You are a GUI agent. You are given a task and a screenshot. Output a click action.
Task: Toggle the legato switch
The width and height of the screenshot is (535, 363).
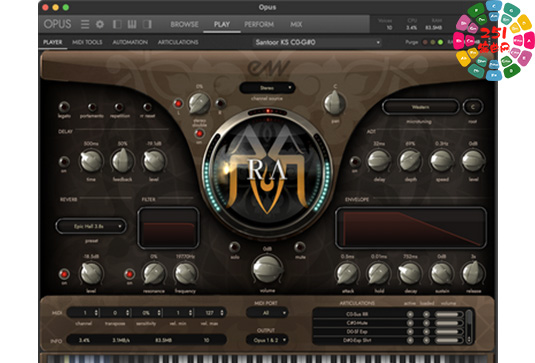(x=64, y=107)
